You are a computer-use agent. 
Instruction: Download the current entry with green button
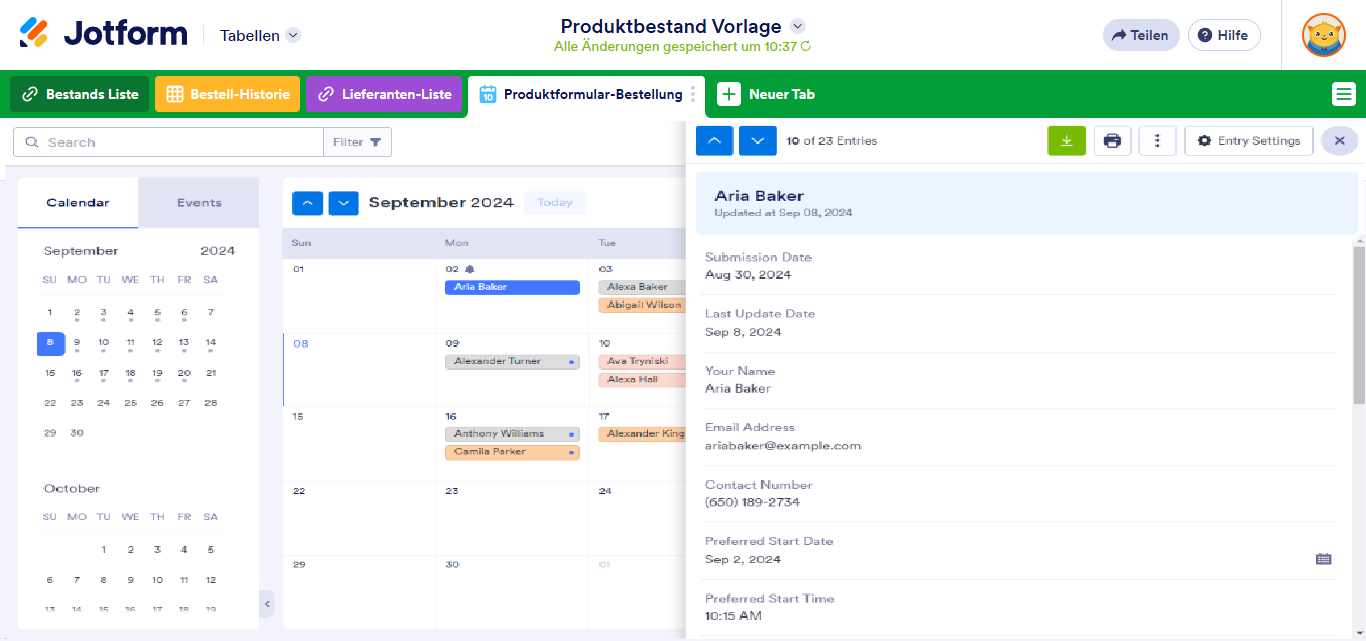coord(1066,141)
